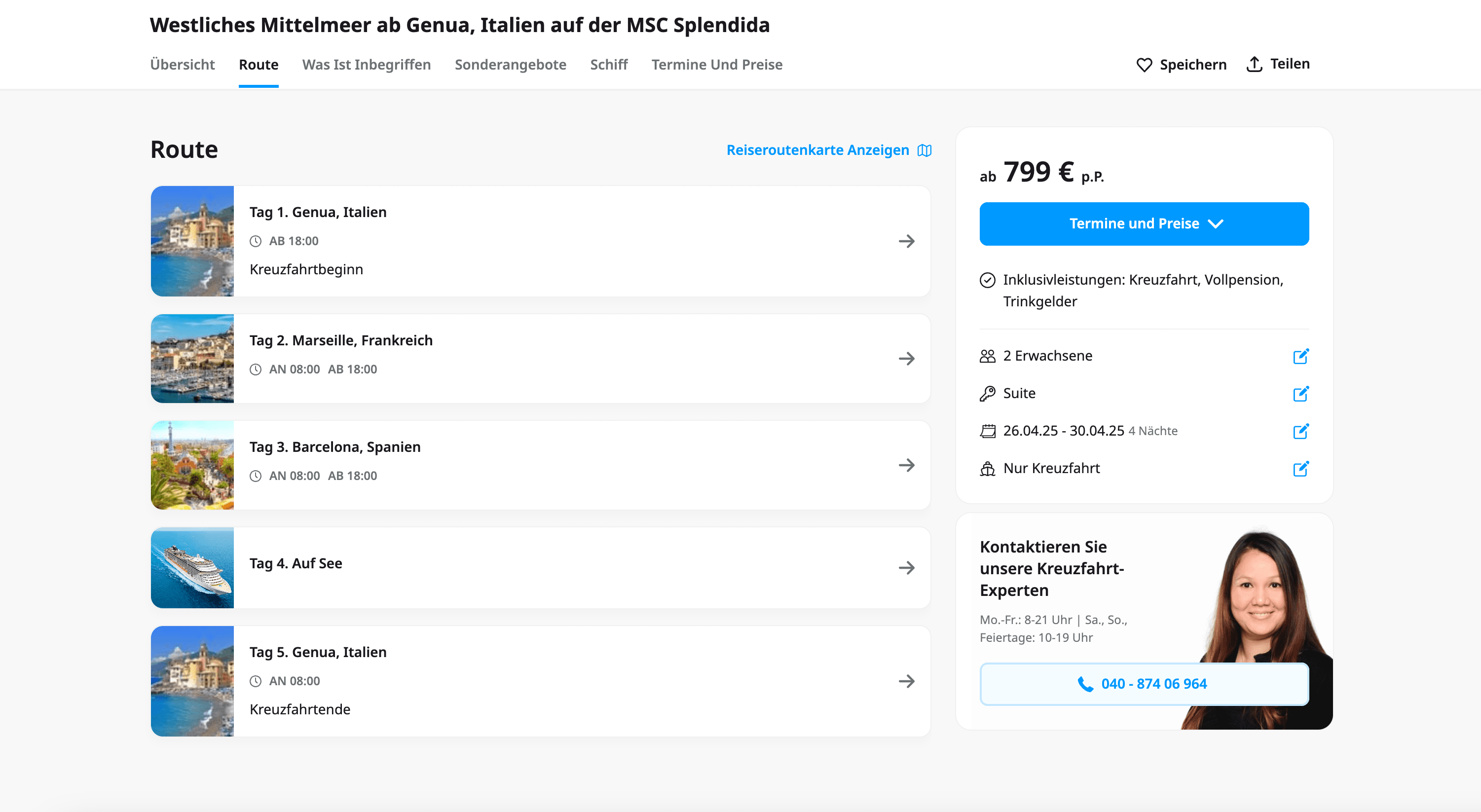
Task: Expand Tag 4 Auf See arrow
Action: (x=906, y=568)
